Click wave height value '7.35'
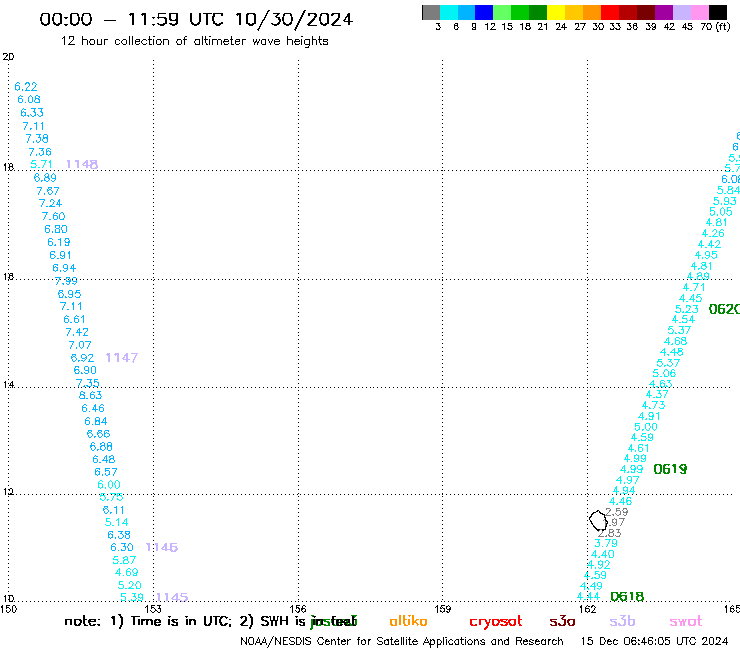The image size is (740, 650). tap(88, 383)
